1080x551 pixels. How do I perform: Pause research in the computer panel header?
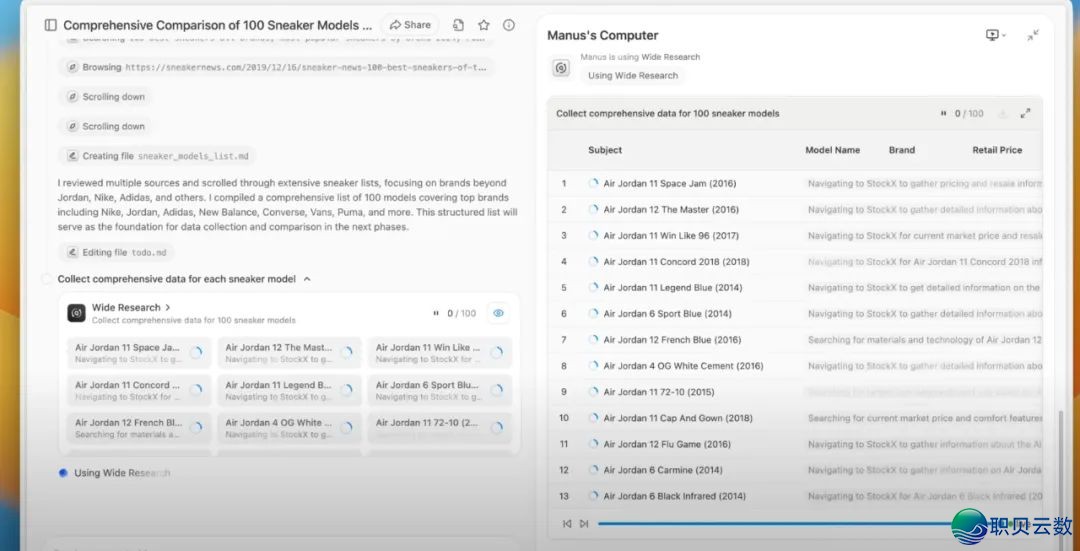coord(943,114)
